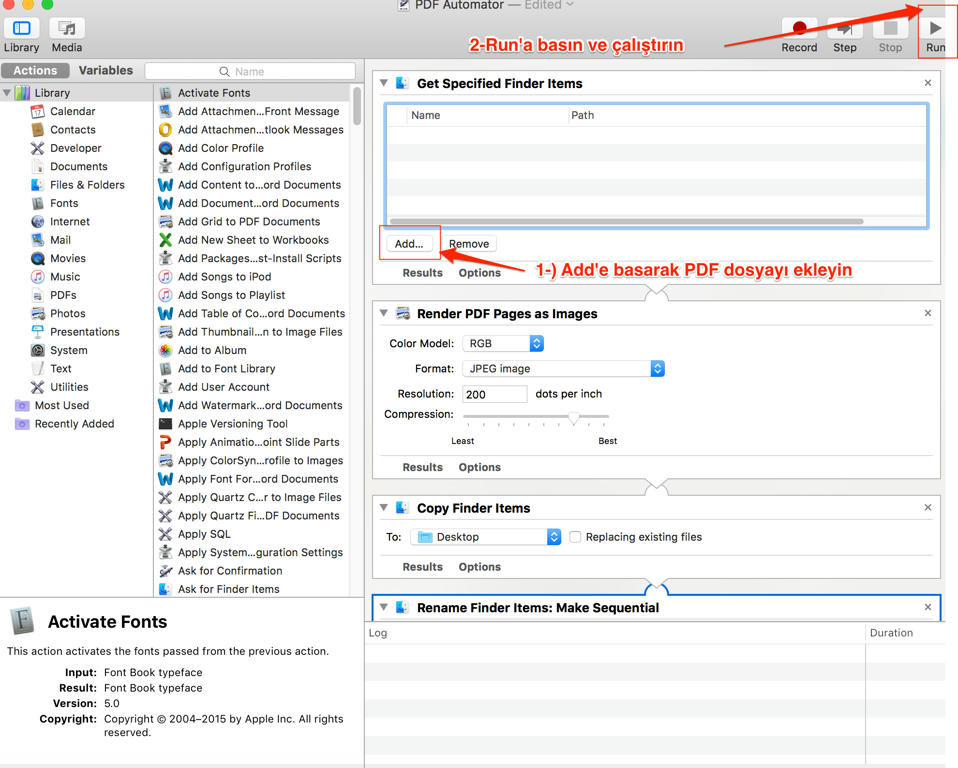Collapse the Library tree
The image size is (958, 768).
[7, 93]
